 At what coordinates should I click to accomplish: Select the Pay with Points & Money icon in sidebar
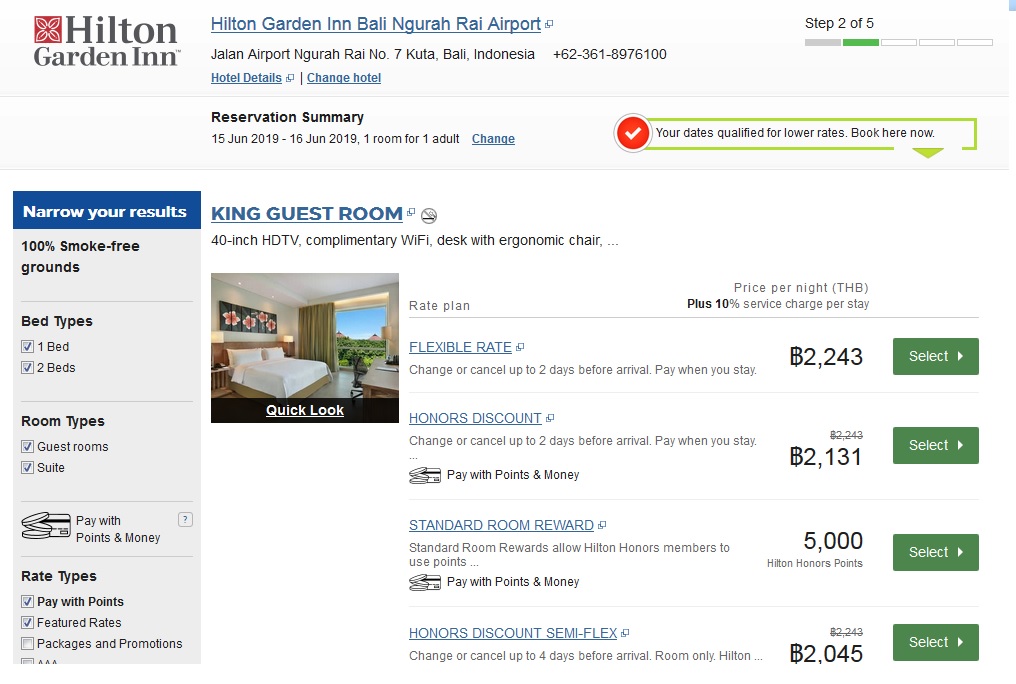(x=44, y=524)
